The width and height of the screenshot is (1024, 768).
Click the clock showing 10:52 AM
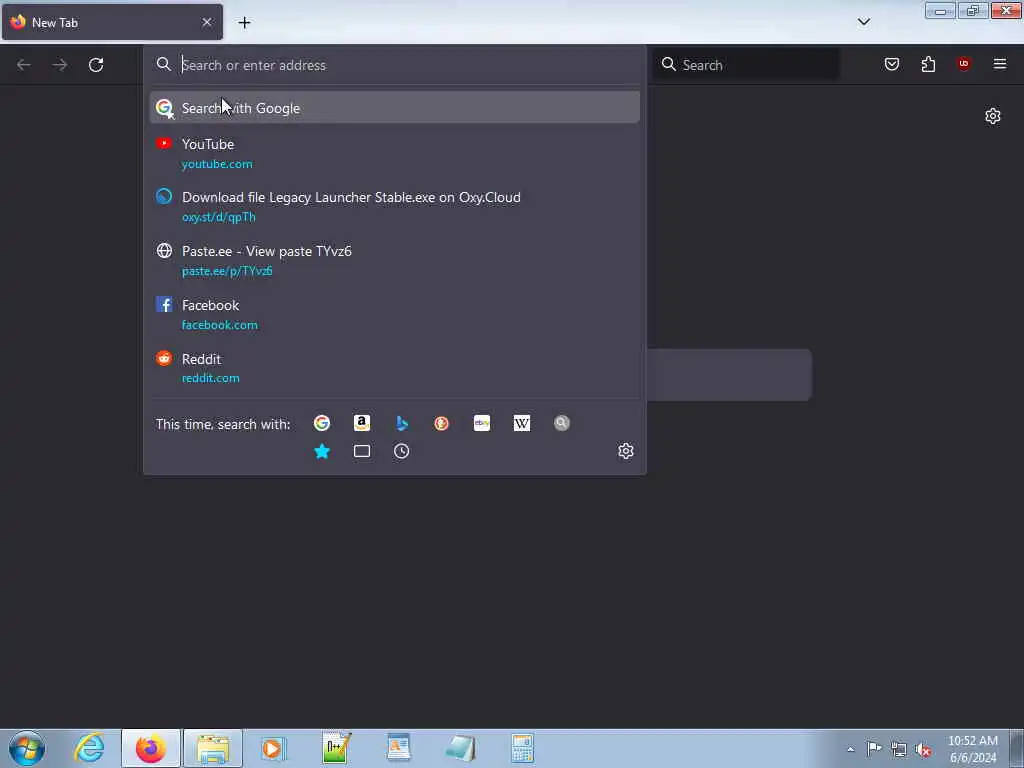point(973,749)
